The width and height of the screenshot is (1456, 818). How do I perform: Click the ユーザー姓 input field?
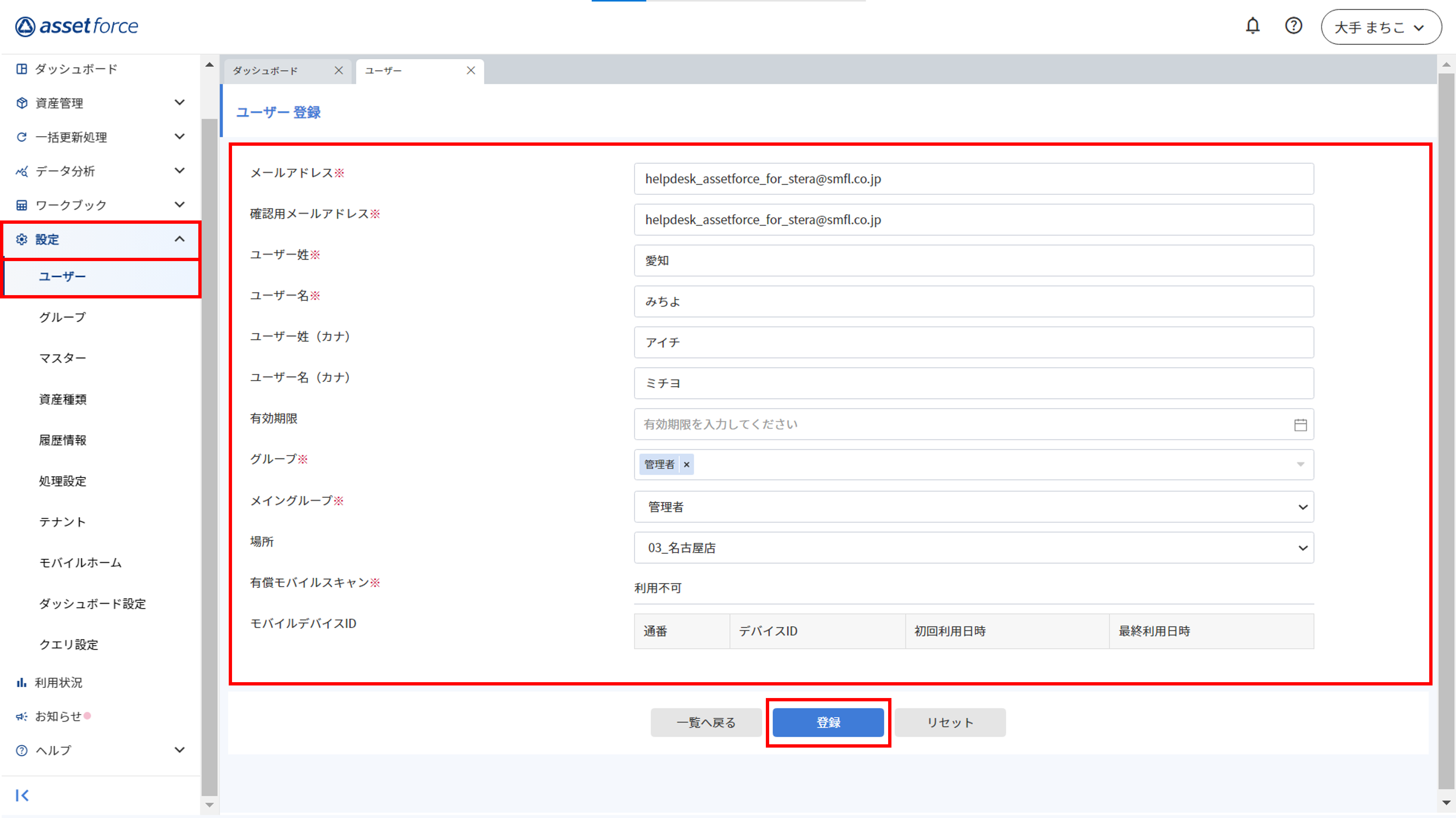[x=973, y=261]
